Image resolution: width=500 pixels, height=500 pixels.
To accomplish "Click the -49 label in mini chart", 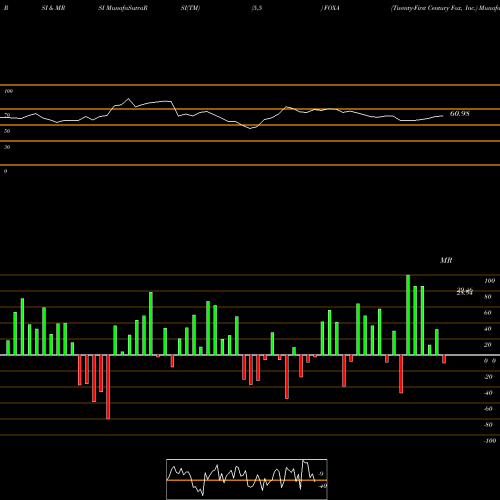I will (322, 486).
